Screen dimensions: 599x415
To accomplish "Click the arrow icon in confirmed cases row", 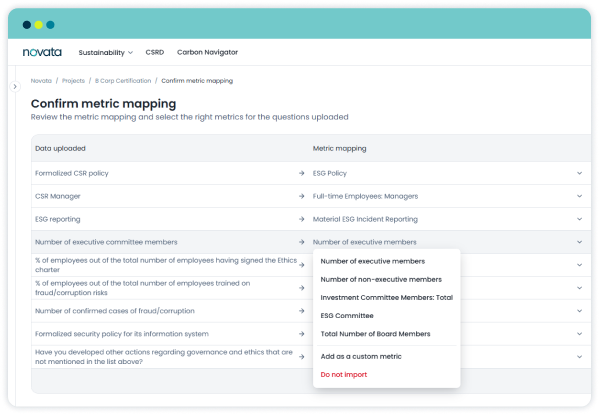I will pyautogui.click(x=301, y=311).
